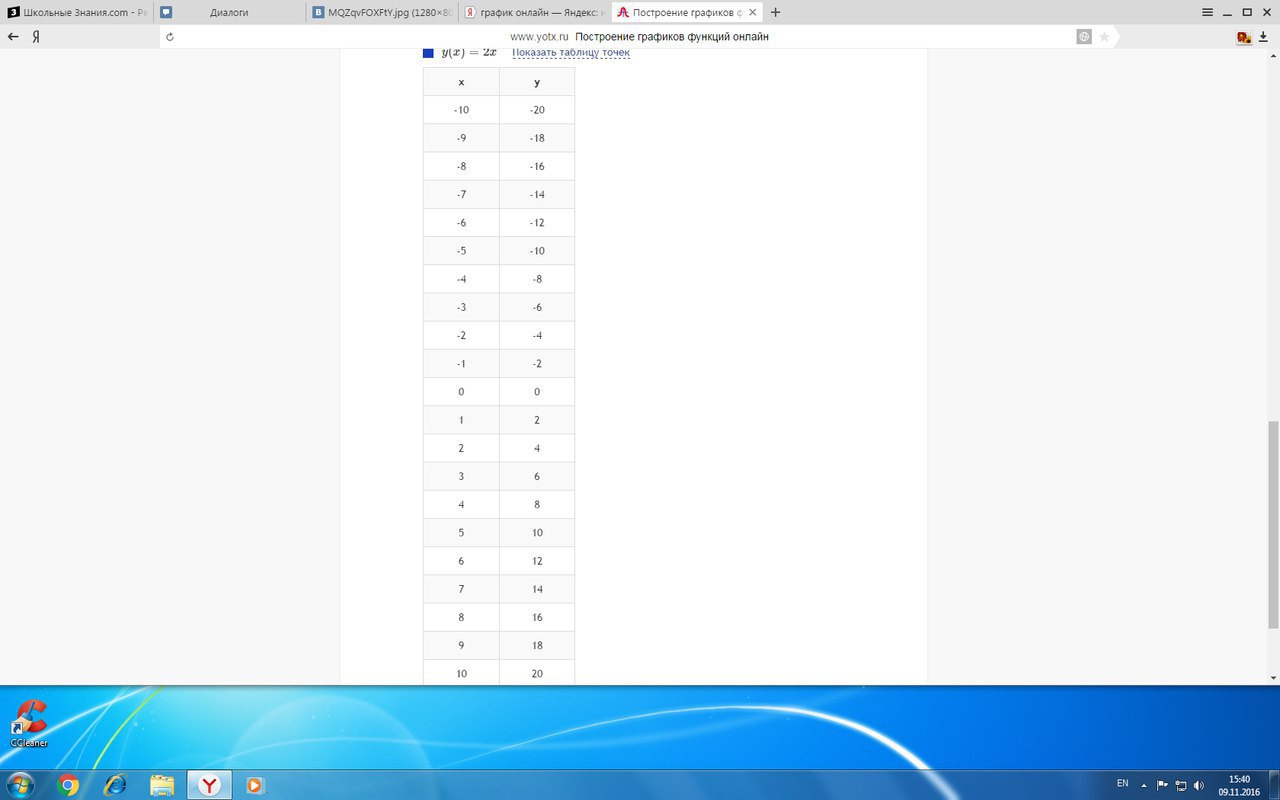The height and width of the screenshot is (800, 1280).
Task: Select the table cell with -18
Action: click(537, 138)
